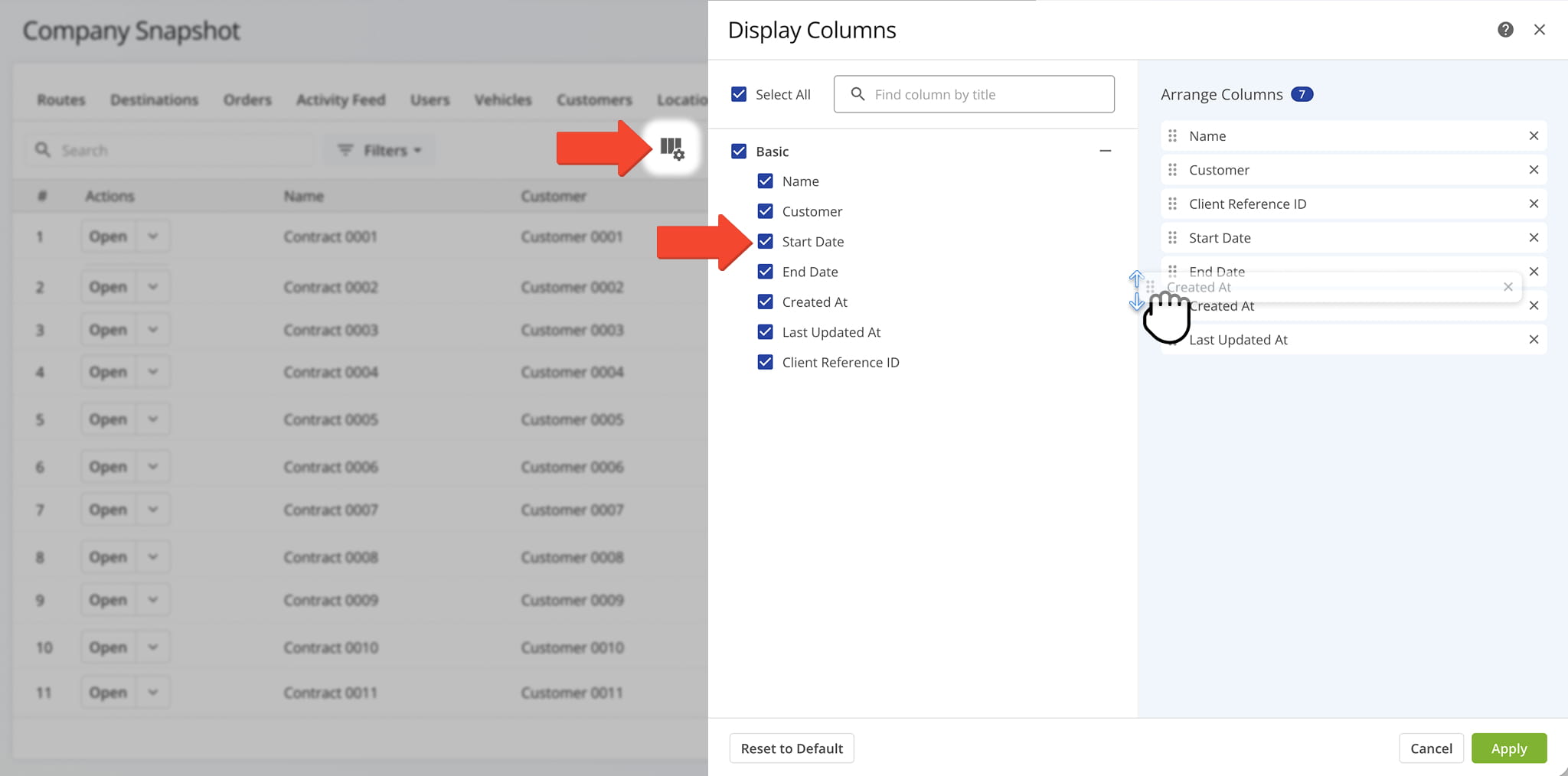Remove Customer from Arrange Columns

[1534, 170]
